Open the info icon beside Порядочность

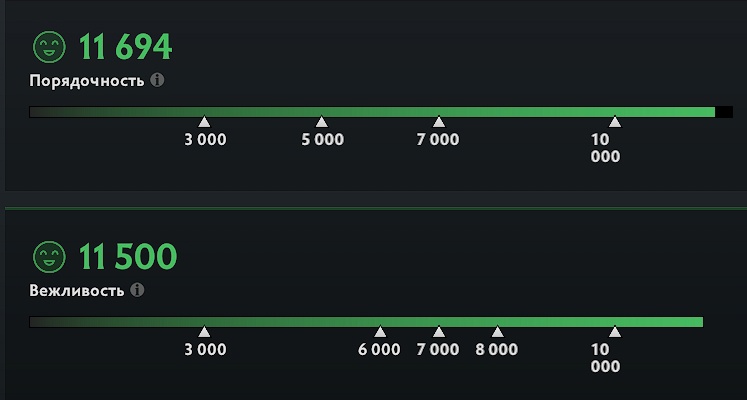click(x=157, y=80)
